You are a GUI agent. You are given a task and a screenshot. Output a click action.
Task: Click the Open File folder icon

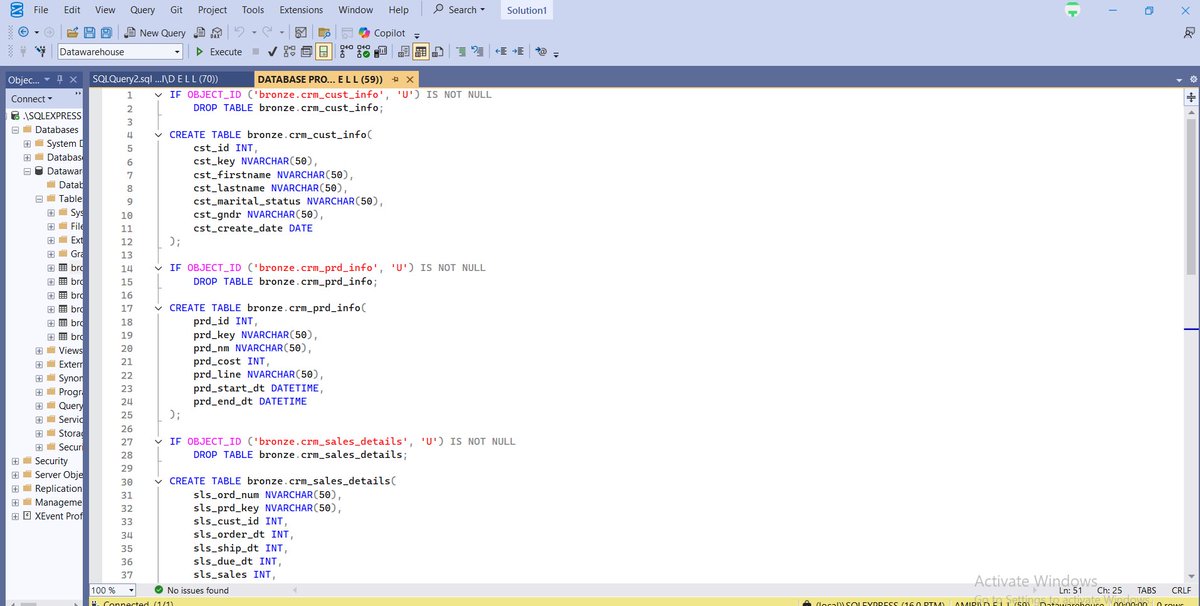[72, 33]
